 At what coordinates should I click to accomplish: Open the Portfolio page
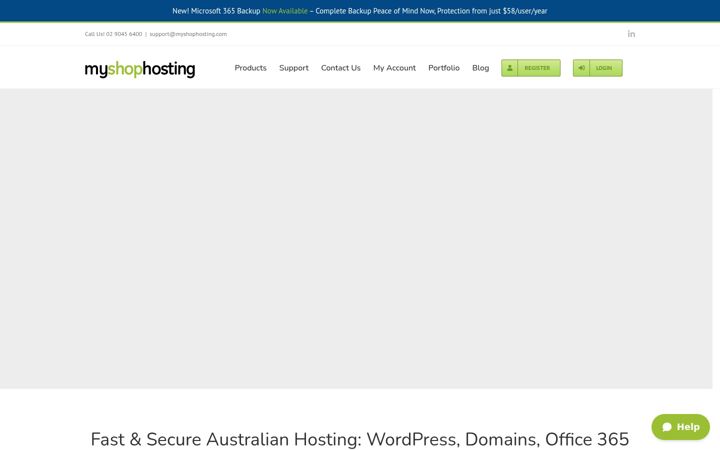pyautogui.click(x=444, y=68)
